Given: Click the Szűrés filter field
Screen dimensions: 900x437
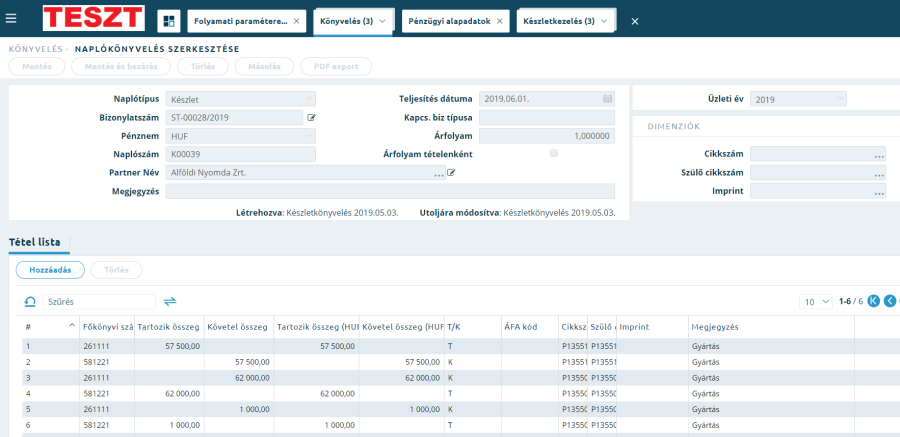Looking at the screenshot, I should pyautogui.click(x=99, y=301).
